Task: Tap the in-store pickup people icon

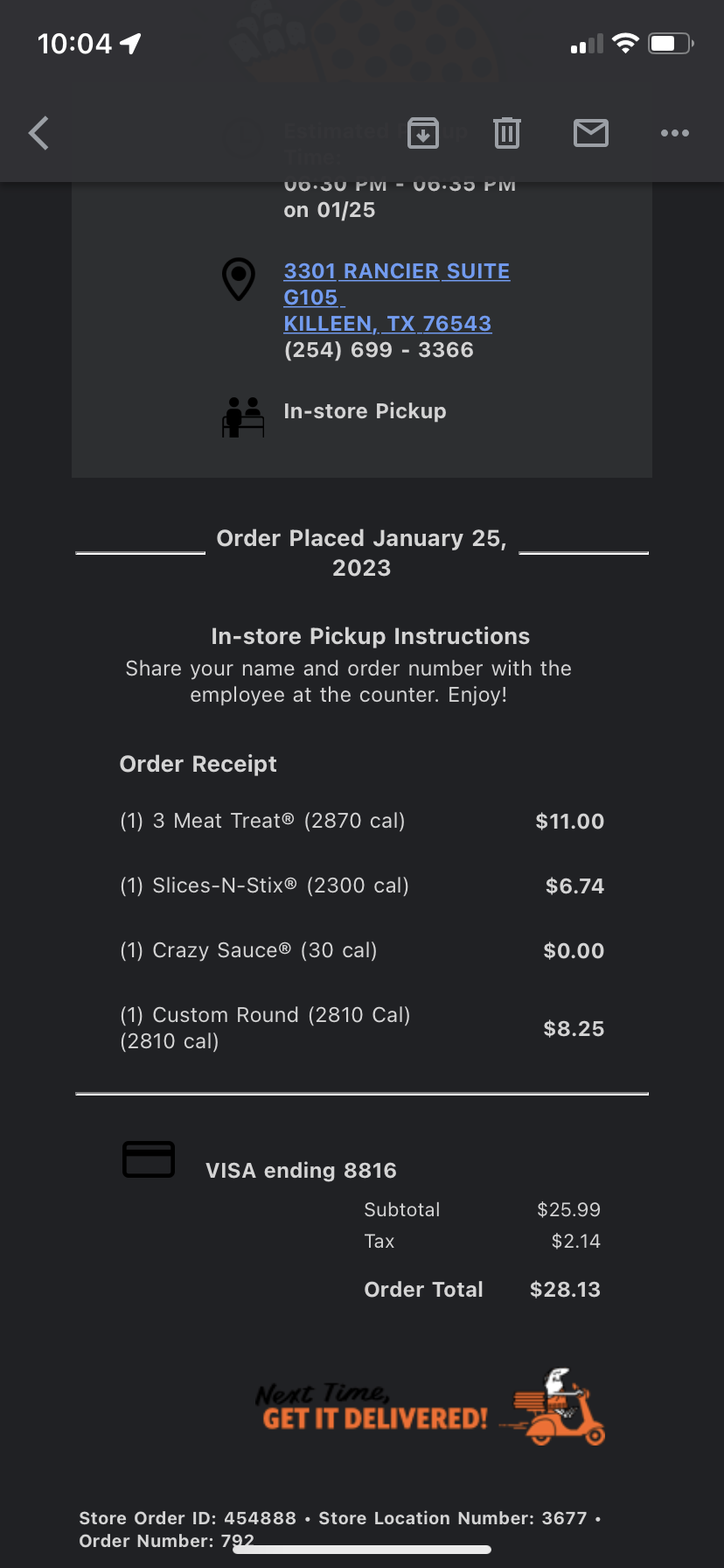Action: pos(243,416)
